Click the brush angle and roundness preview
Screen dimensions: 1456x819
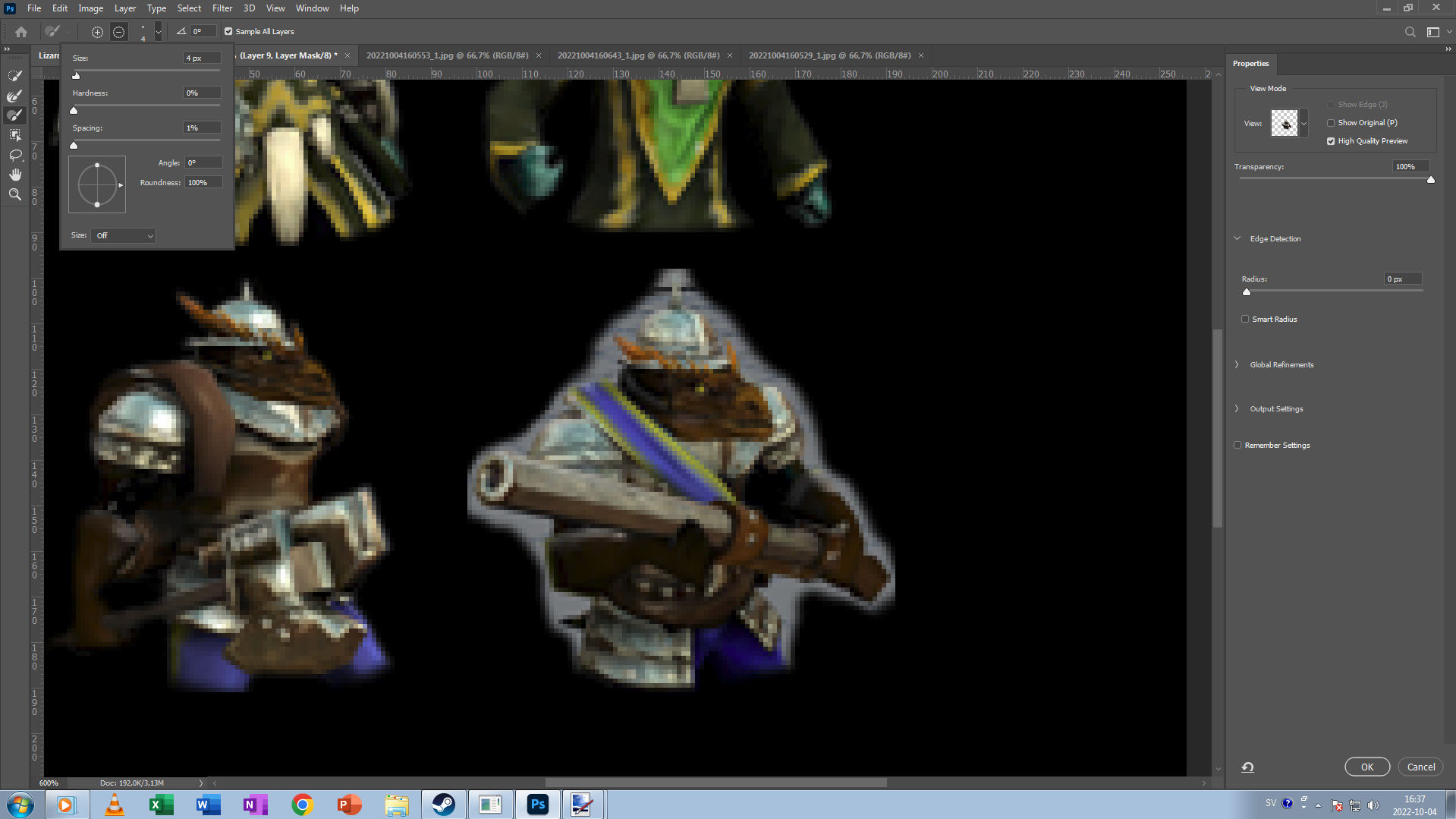(x=97, y=184)
